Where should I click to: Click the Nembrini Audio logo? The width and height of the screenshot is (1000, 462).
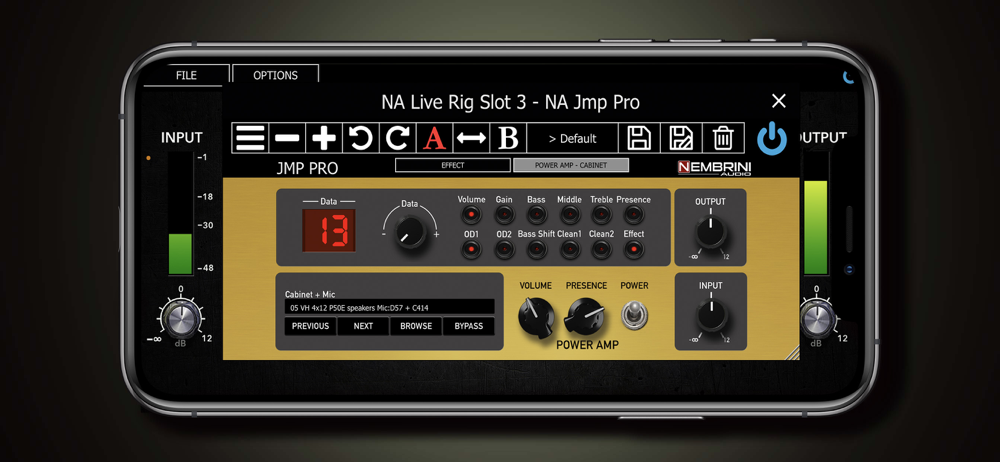click(x=714, y=168)
